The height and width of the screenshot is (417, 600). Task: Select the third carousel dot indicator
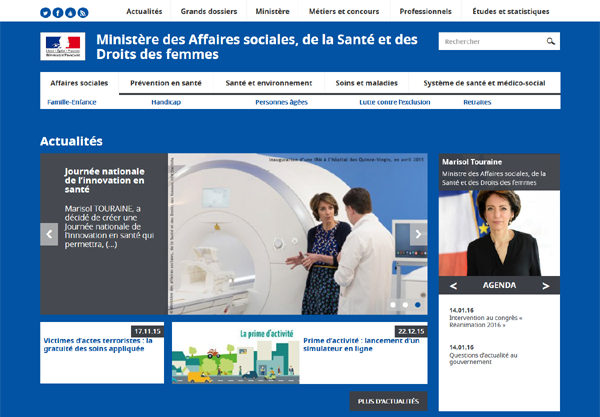[x=417, y=305]
